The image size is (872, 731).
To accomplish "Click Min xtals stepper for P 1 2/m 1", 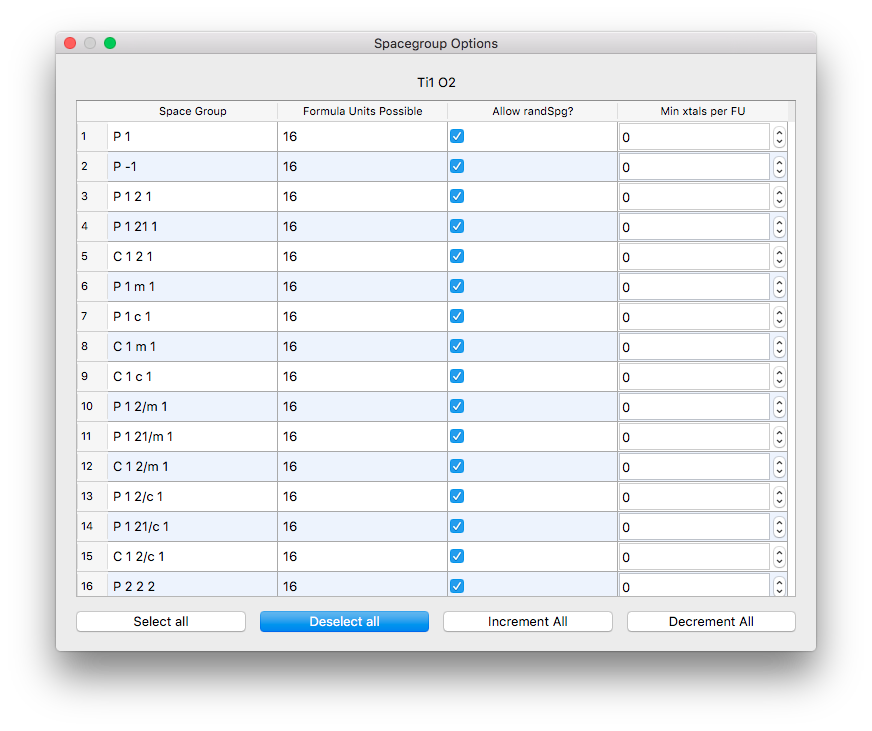I will (779, 407).
